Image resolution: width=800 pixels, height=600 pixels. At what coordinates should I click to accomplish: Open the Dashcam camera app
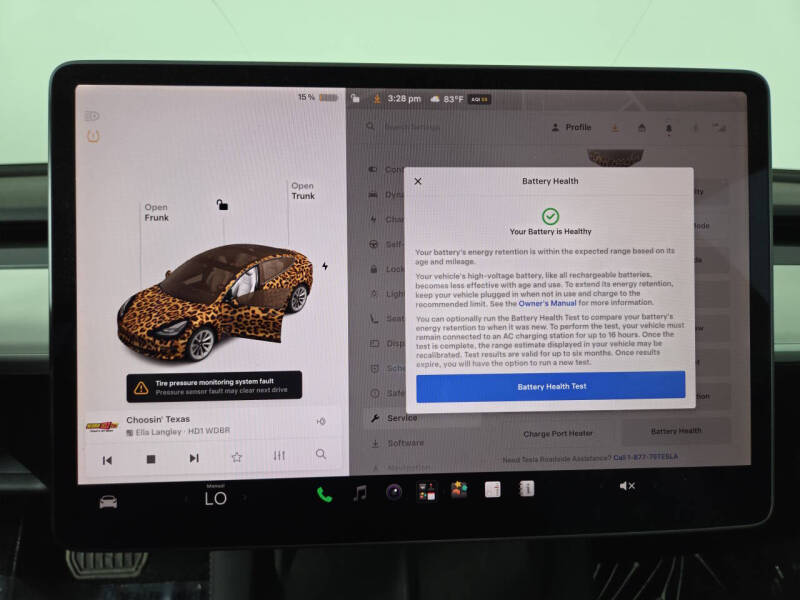pos(394,492)
